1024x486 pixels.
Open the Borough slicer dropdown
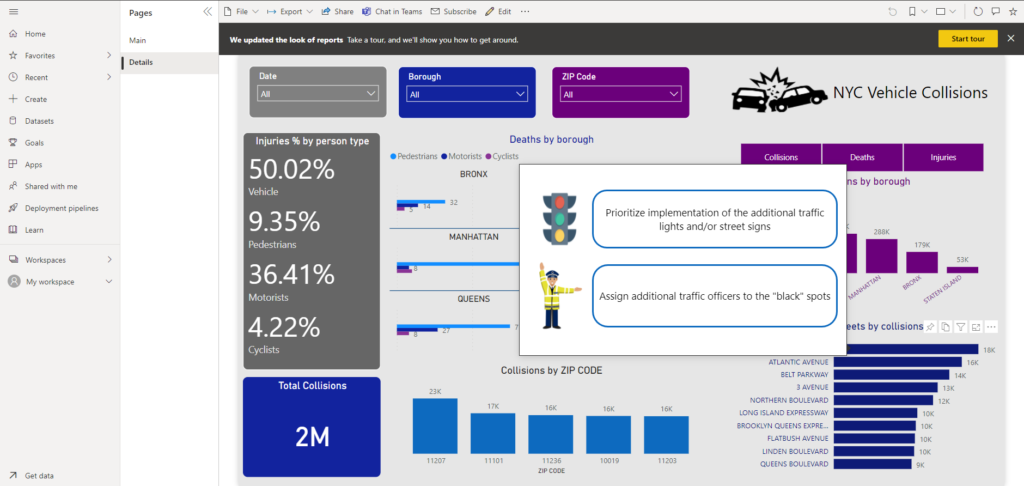[x=467, y=95]
